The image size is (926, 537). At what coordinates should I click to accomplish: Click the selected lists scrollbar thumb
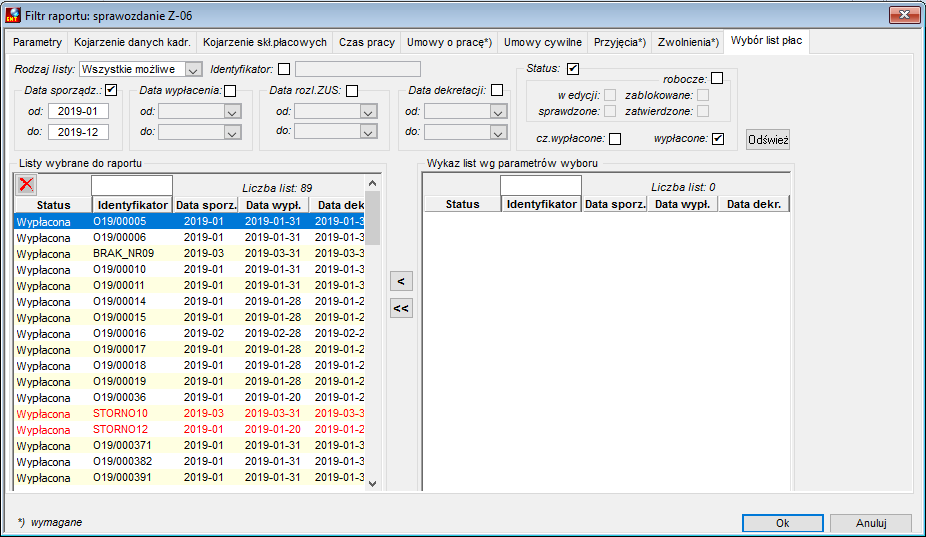pyautogui.click(x=372, y=217)
